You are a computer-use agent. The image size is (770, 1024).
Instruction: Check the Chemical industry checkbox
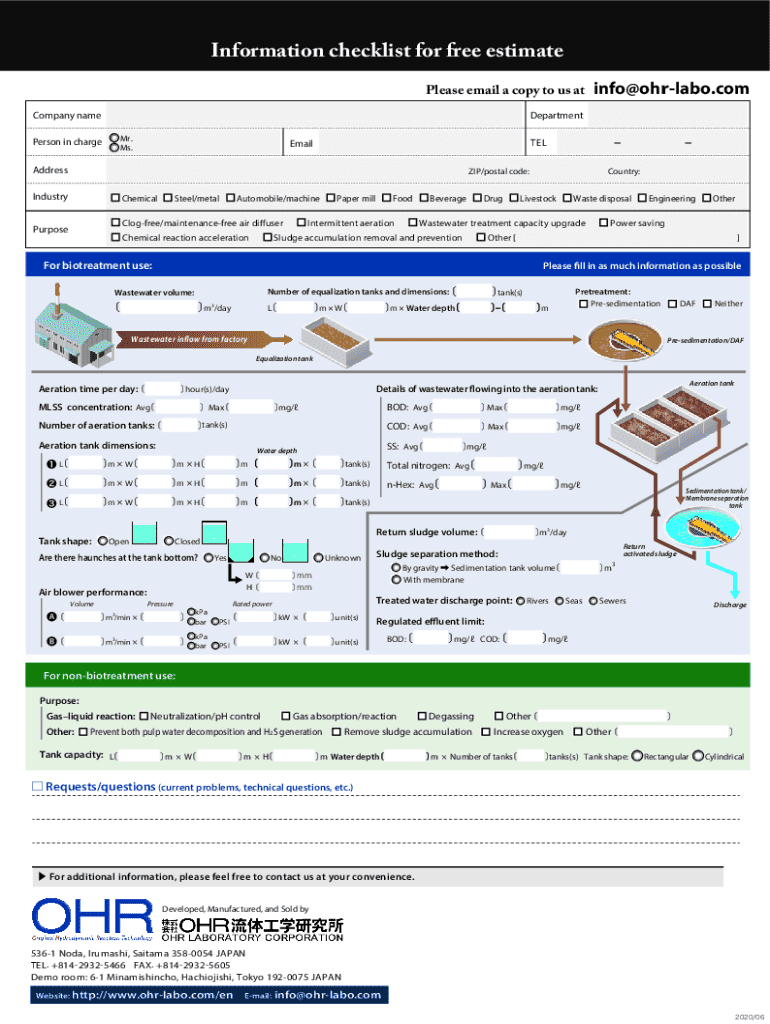coord(115,198)
